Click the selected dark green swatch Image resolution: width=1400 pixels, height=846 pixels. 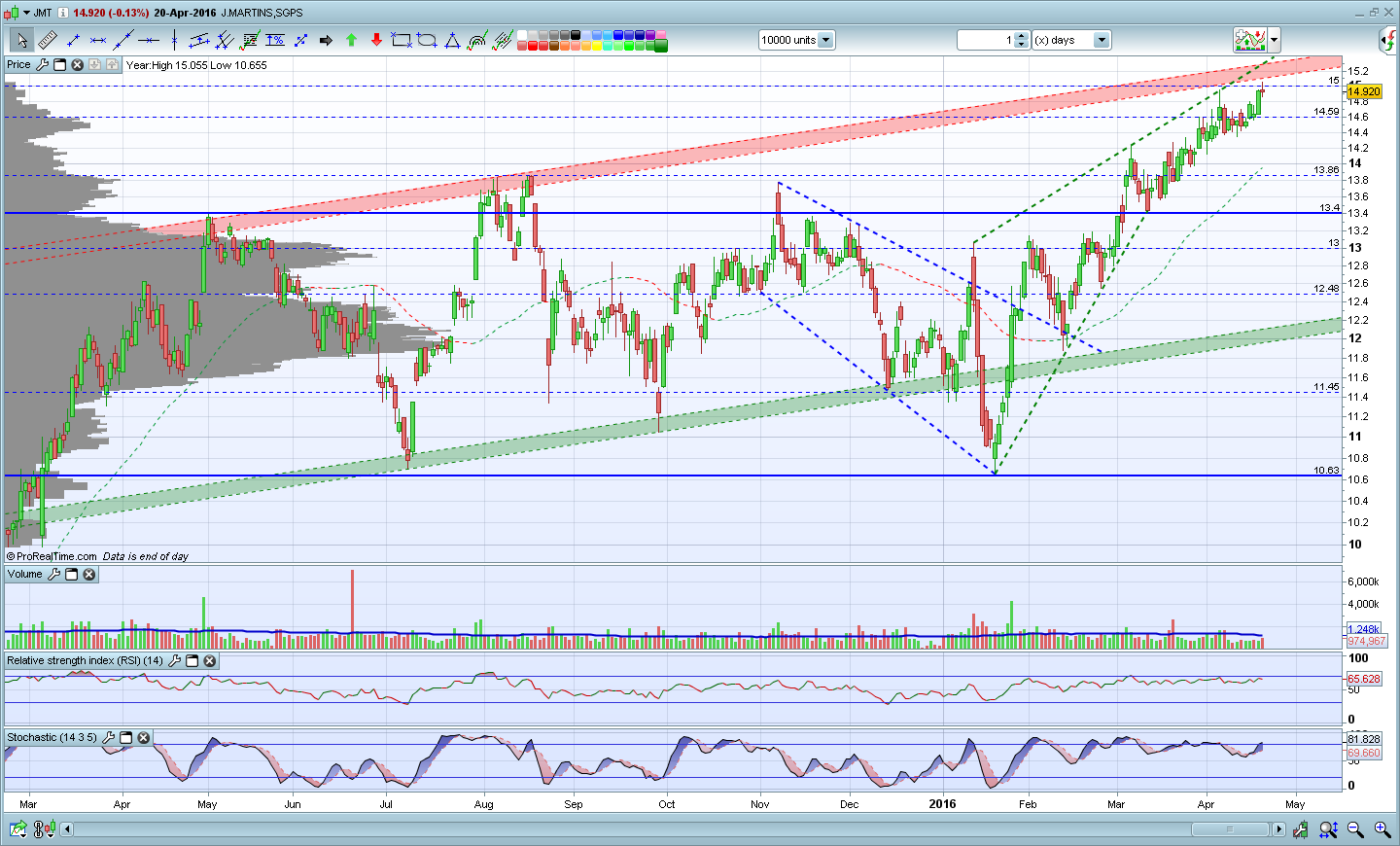(x=661, y=46)
